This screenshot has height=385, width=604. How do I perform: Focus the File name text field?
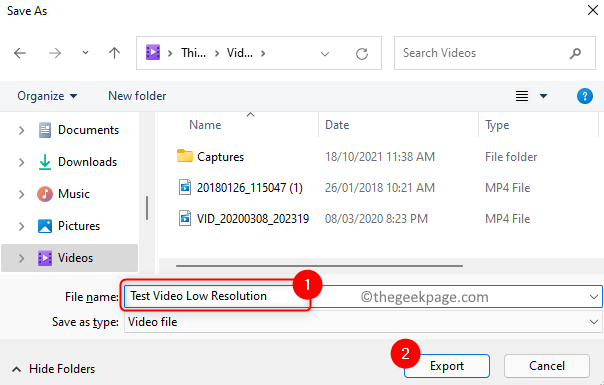(x=363, y=296)
